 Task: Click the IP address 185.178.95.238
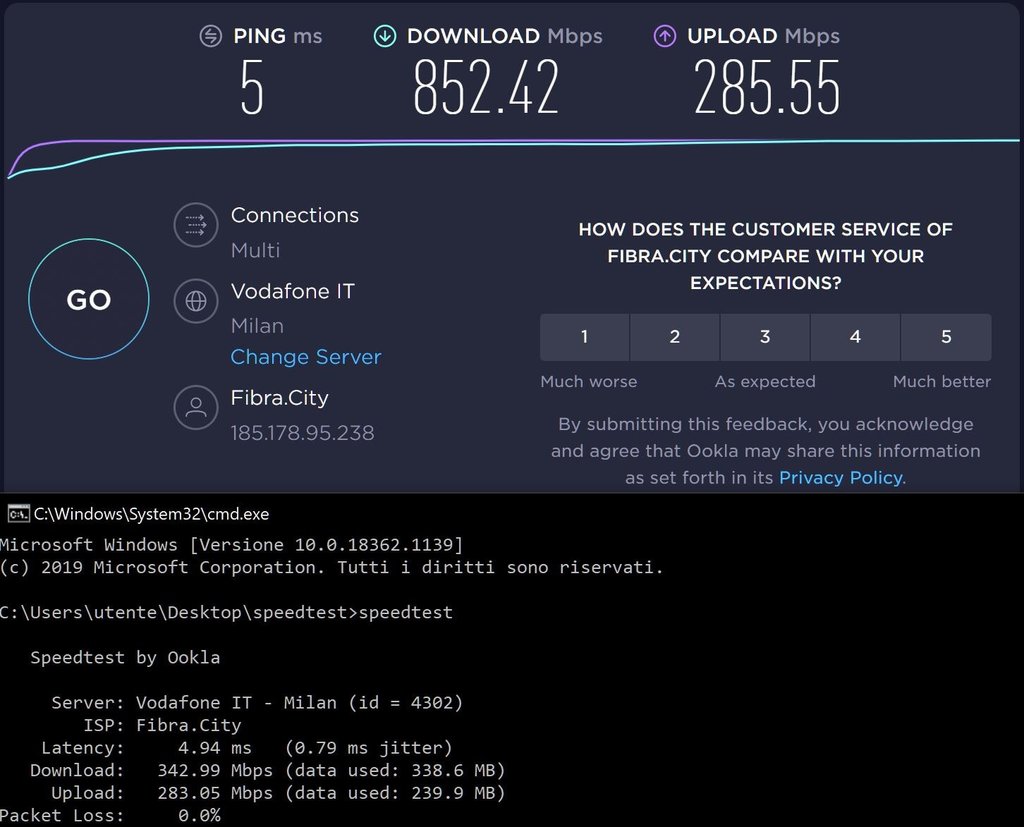click(302, 433)
